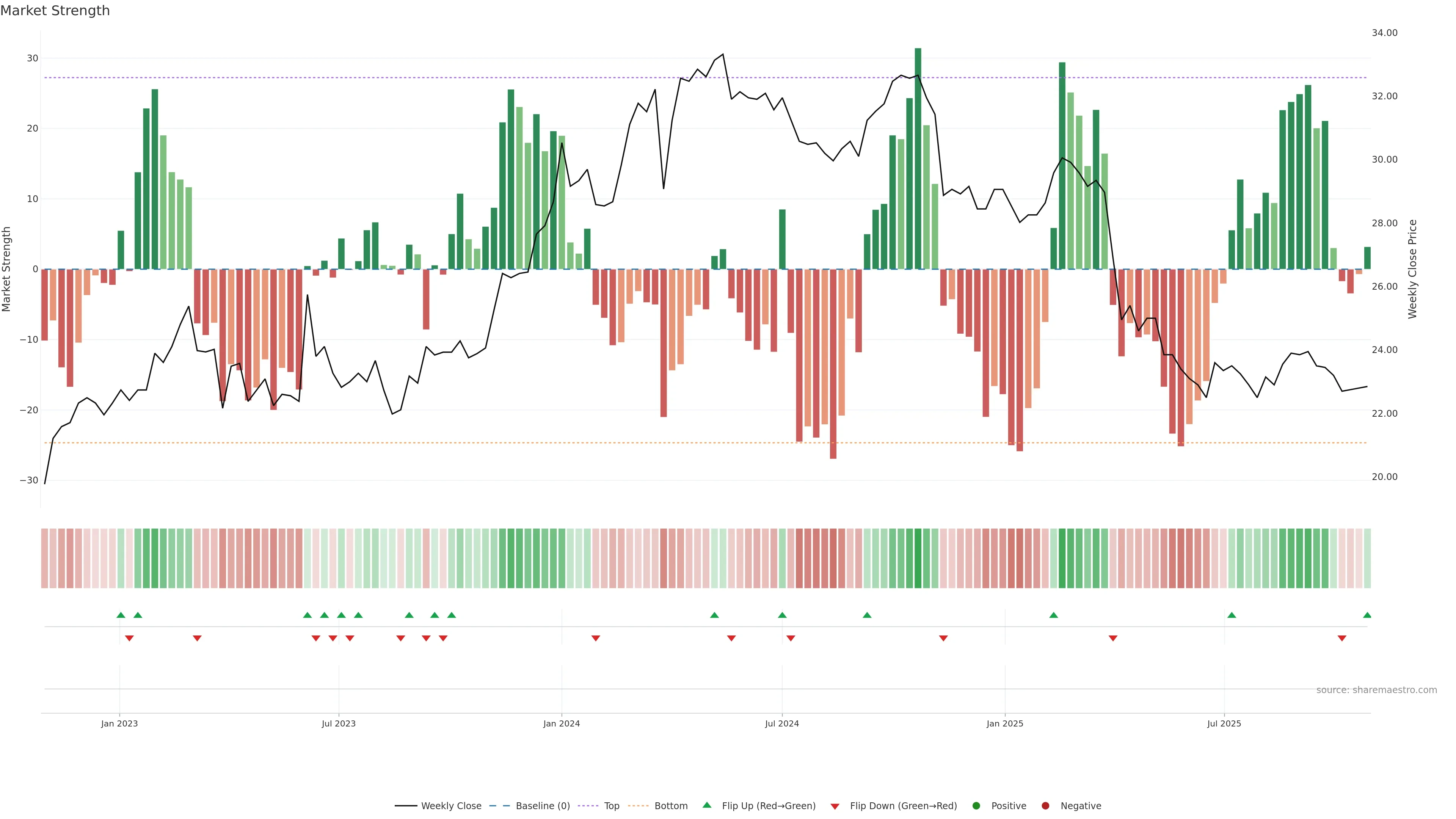Click the rightmost red flip-down triangle marker
The image size is (1456, 819).
[1342, 638]
